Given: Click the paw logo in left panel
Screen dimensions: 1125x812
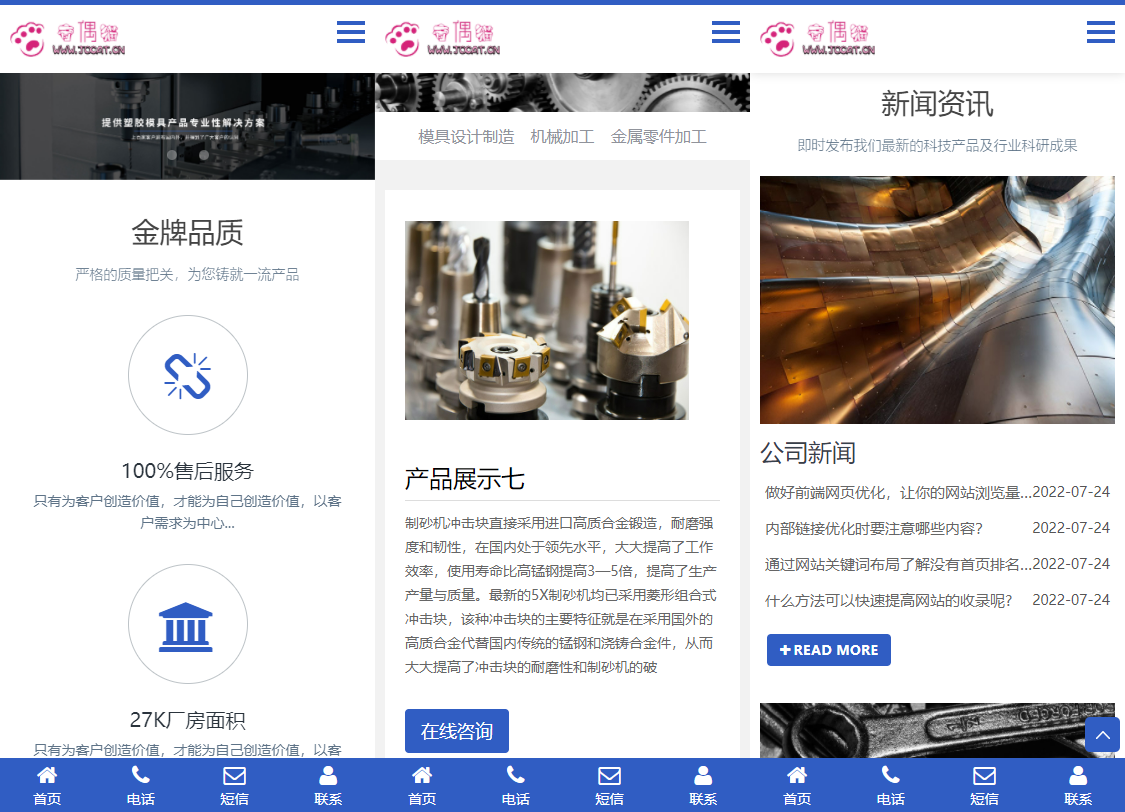Looking at the screenshot, I should (67, 39).
